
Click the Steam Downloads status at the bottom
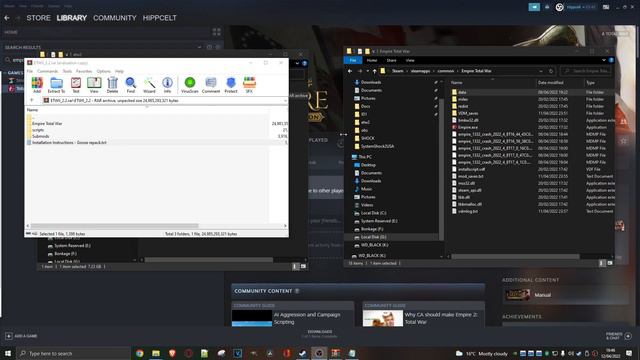pyautogui.click(x=320, y=334)
